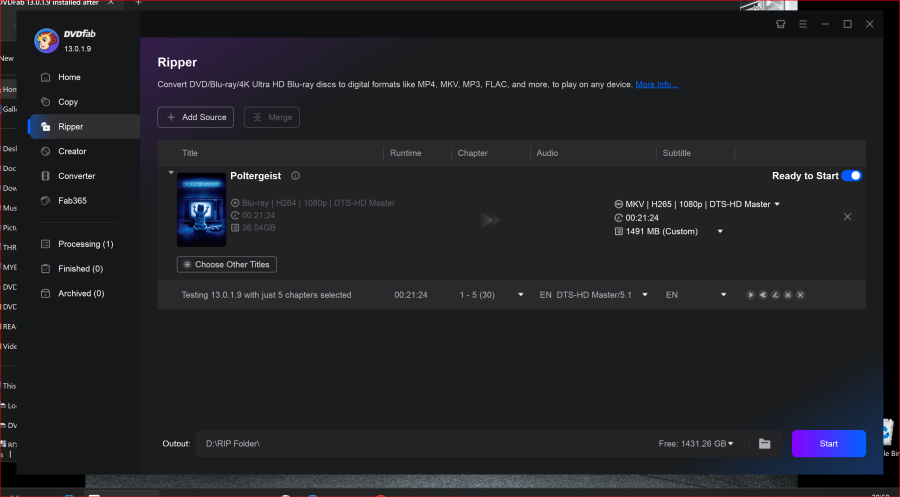Switch to the Copy module

[68, 102]
